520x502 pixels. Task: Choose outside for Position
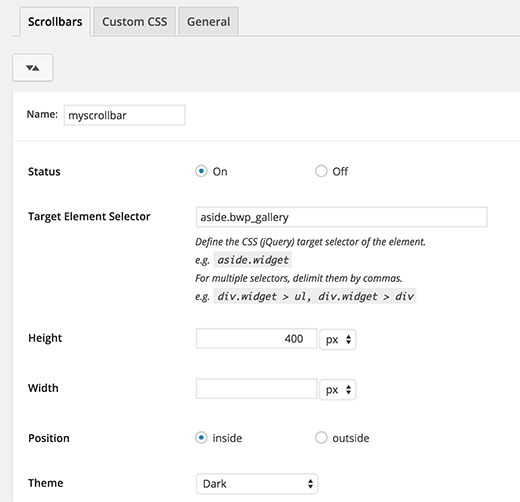click(x=321, y=437)
